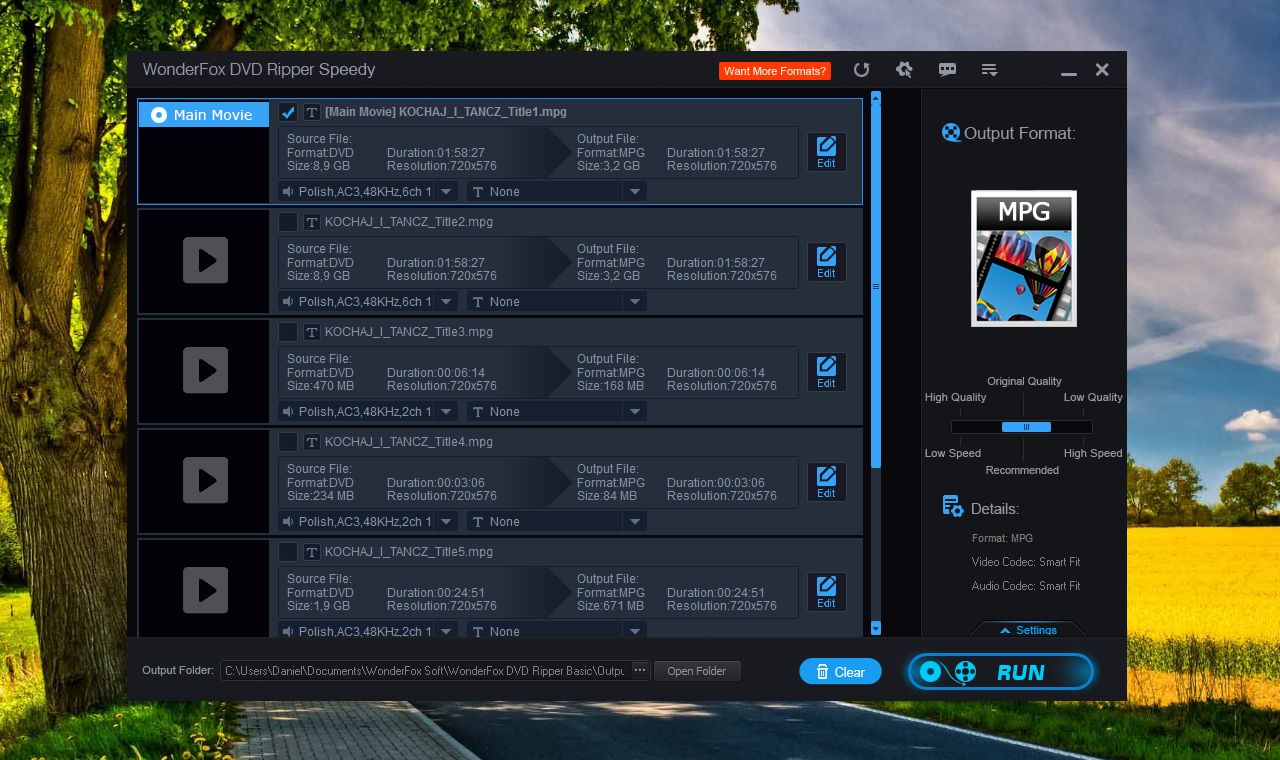
Task: Click Edit icon for KOCHAJ_I_TANCZ_Title2
Action: (x=826, y=262)
